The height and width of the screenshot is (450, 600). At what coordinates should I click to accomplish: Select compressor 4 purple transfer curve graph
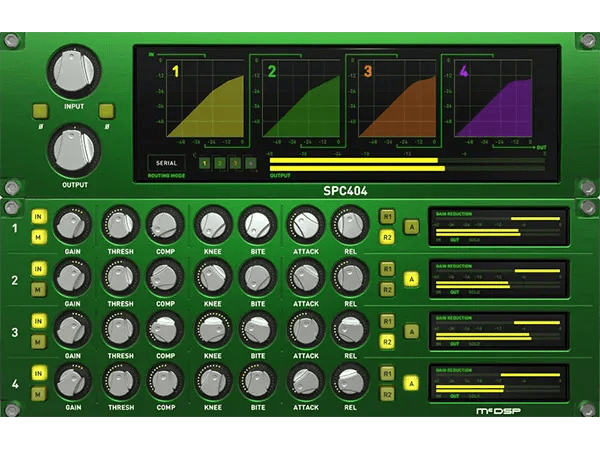click(x=493, y=98)
